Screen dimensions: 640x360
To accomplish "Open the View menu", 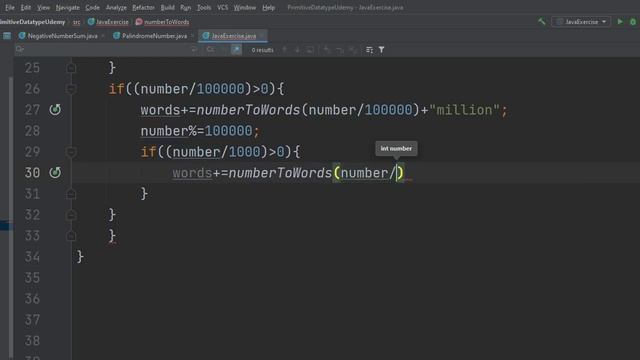I will [43, 7].
